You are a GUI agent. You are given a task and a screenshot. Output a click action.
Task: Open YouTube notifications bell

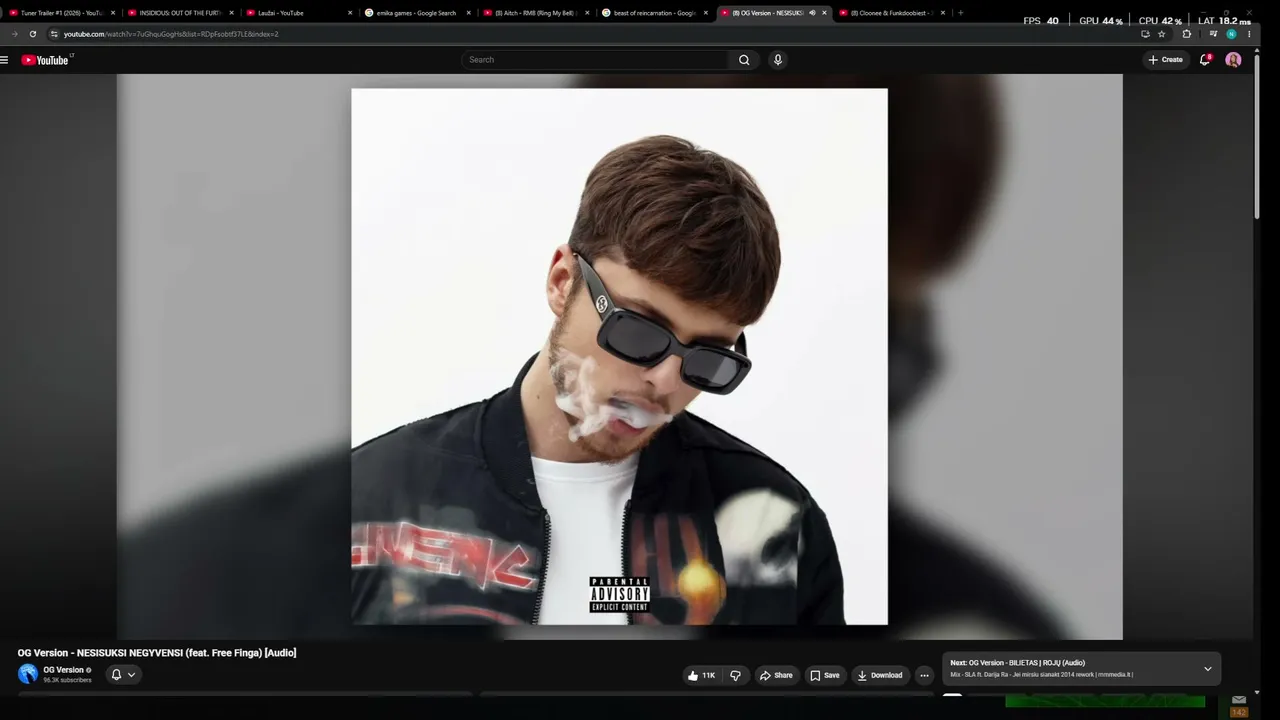(x=1205, y=60)
